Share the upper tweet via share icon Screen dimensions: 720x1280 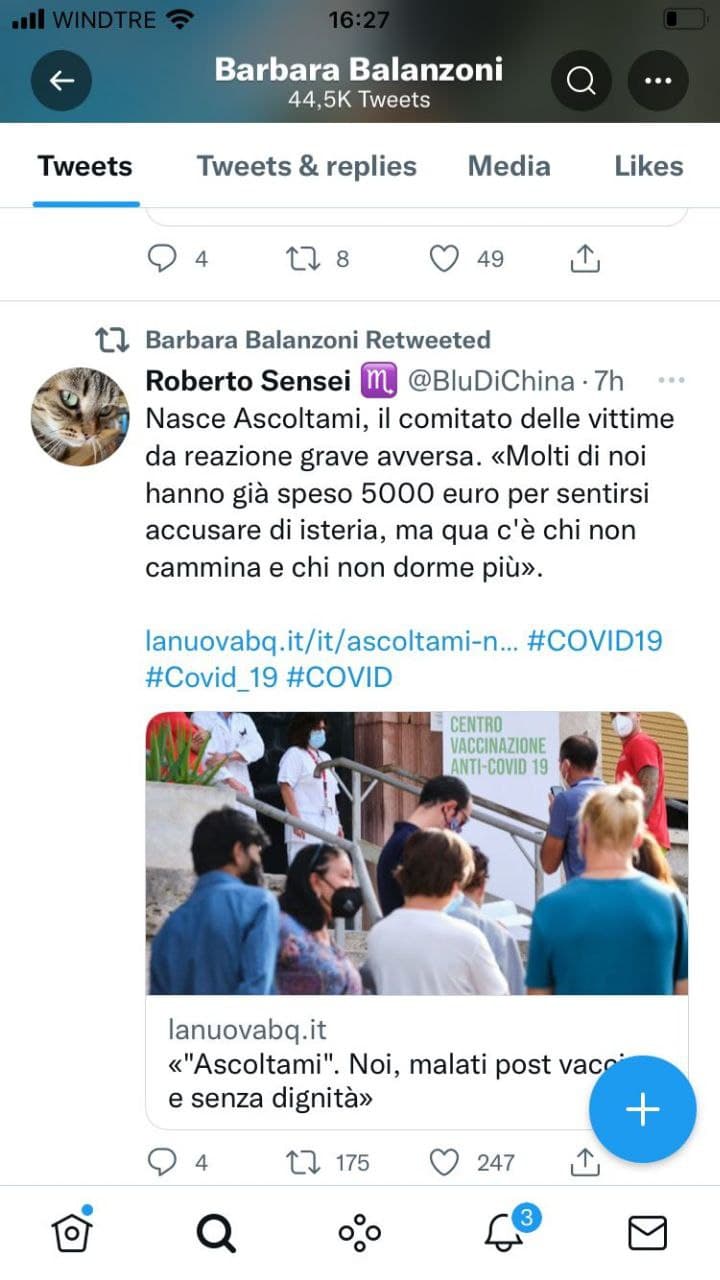(x=585, y=258)
